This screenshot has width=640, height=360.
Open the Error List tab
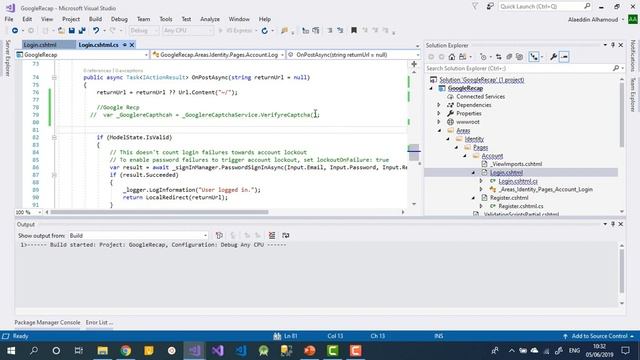tap(99, 322)
